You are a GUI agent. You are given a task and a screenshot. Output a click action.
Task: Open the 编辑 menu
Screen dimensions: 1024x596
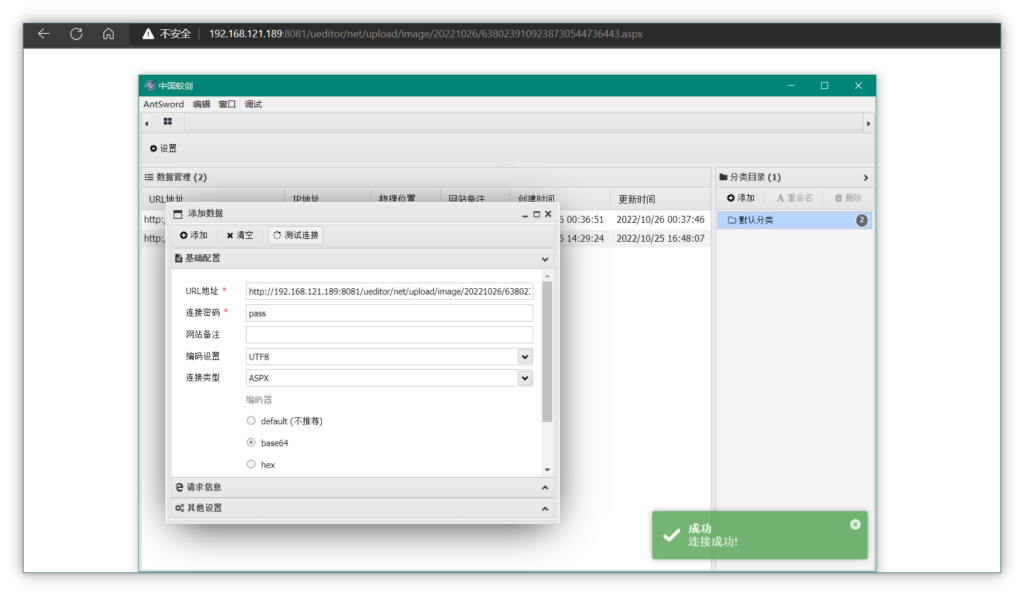click(202, 104)
